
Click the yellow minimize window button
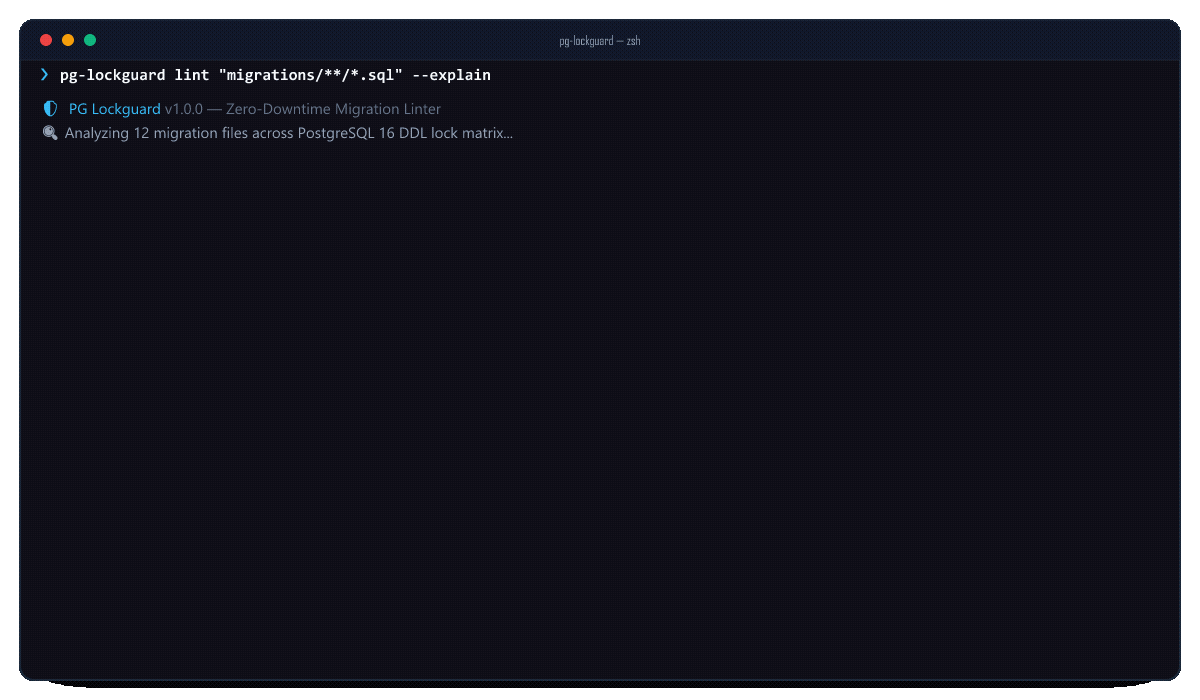pyautogui.click(x=68, y=40)
